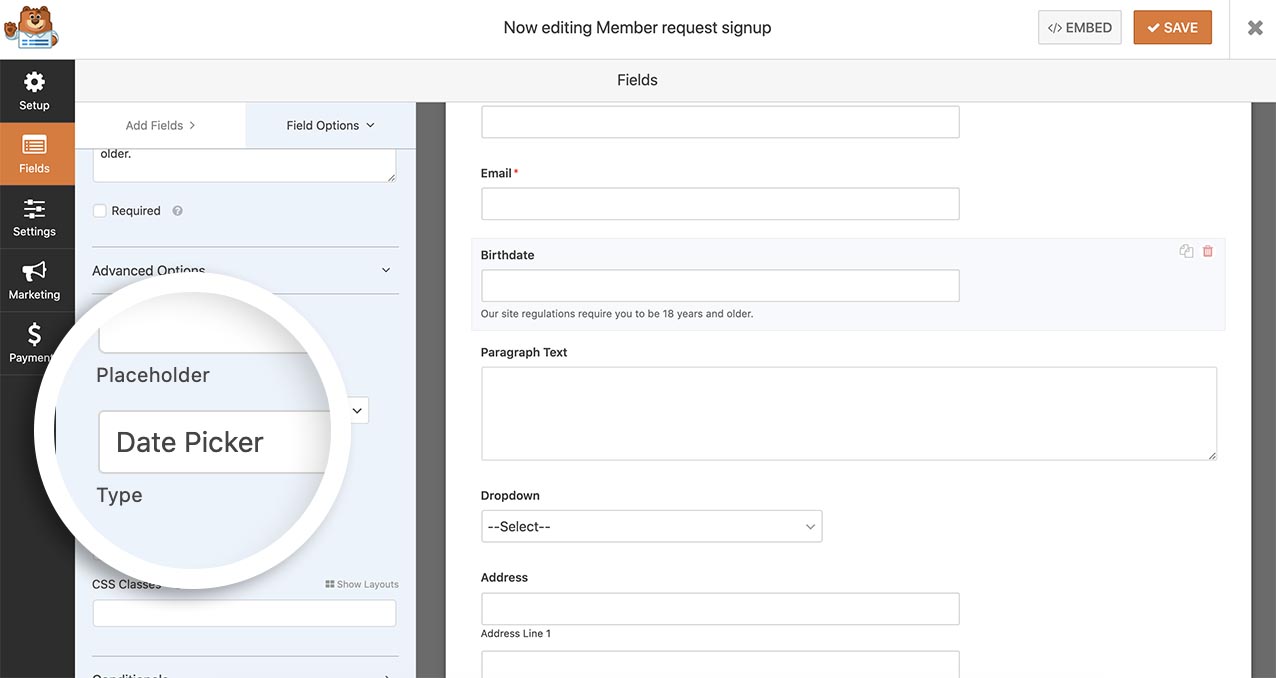The height and width of the screenshot is (678, 1276).
Task: Click the help icon beside Required
Action: (x=177, y=211)
